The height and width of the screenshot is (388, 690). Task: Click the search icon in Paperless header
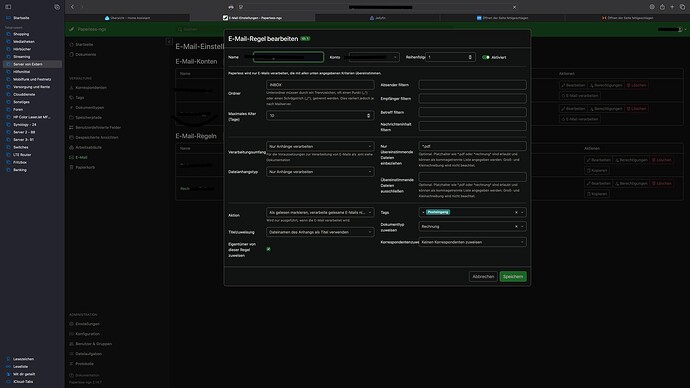pos(180,29)
